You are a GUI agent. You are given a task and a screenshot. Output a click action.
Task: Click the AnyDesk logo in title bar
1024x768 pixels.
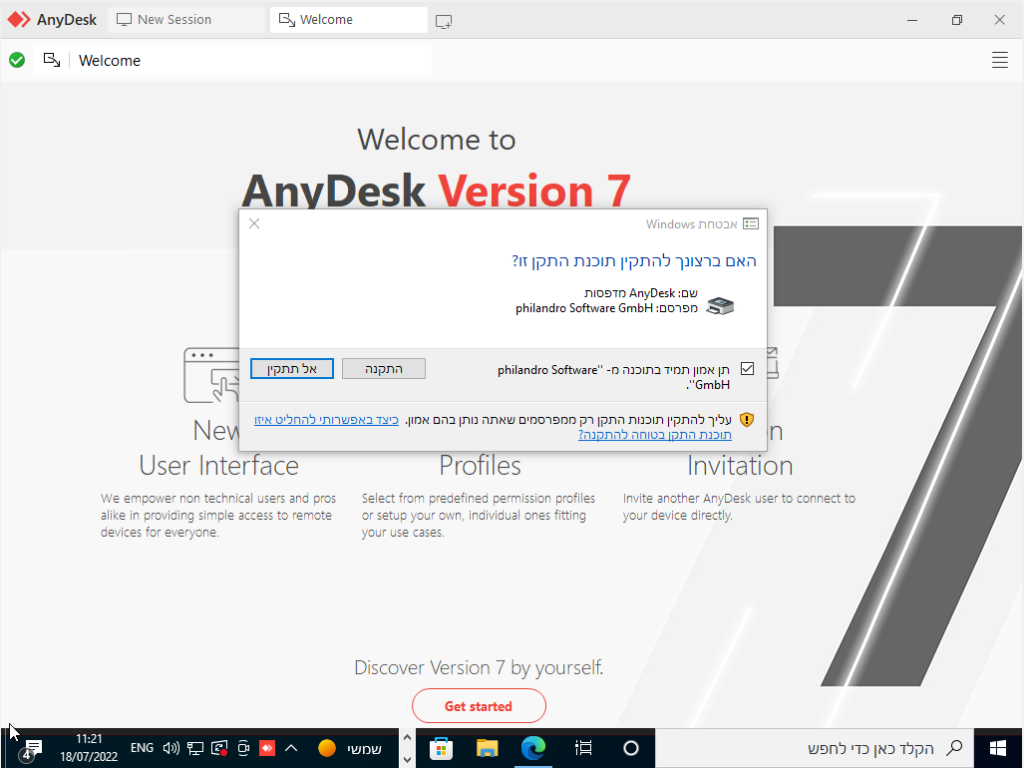[x=19, y=20]
